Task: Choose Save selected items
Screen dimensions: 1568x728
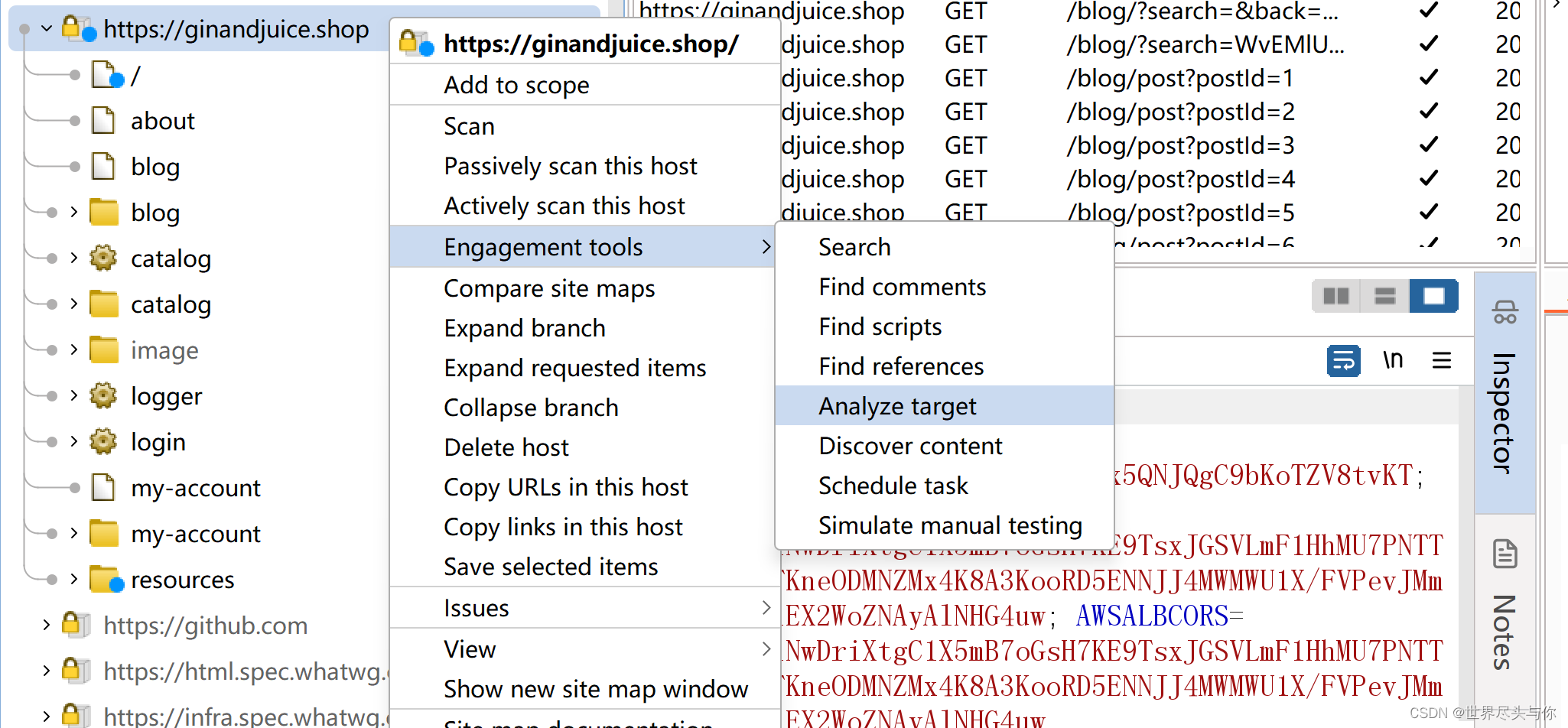Action: tap(585, 567)
